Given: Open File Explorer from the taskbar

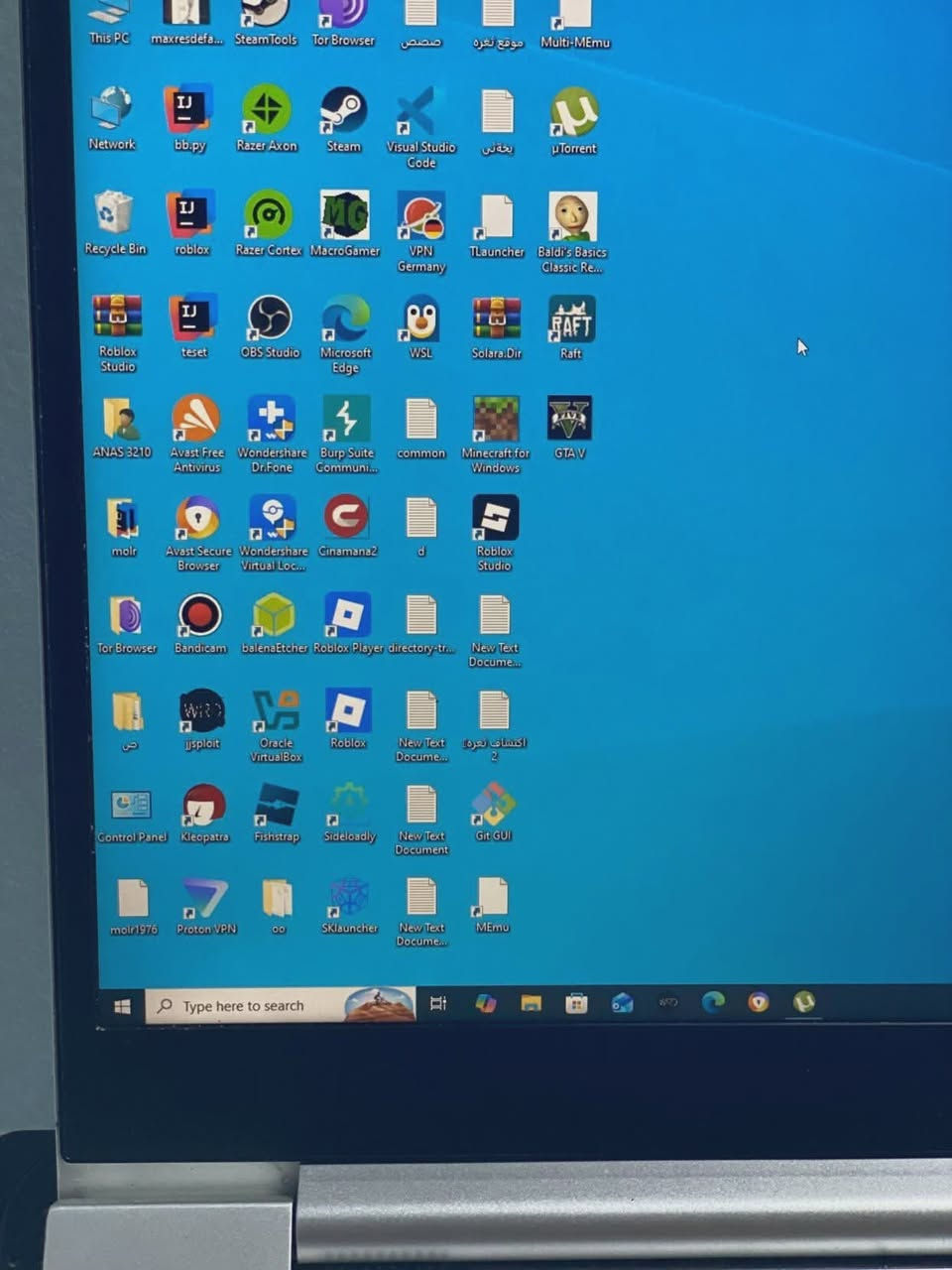Looking at the screenshot, I should tap(531, 1003).
